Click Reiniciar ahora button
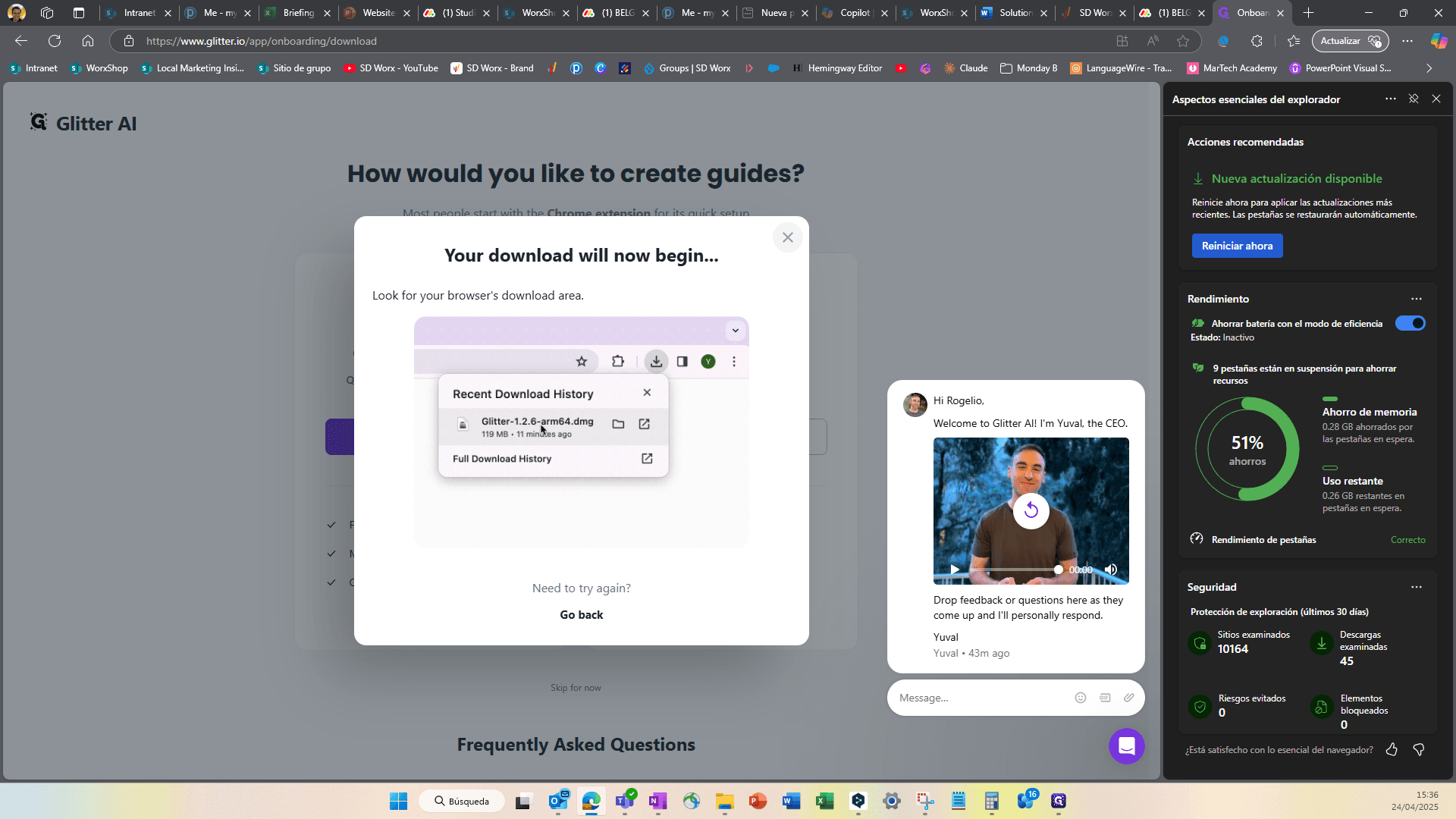Screen dimensions: 1456x819 (1237, 246)
